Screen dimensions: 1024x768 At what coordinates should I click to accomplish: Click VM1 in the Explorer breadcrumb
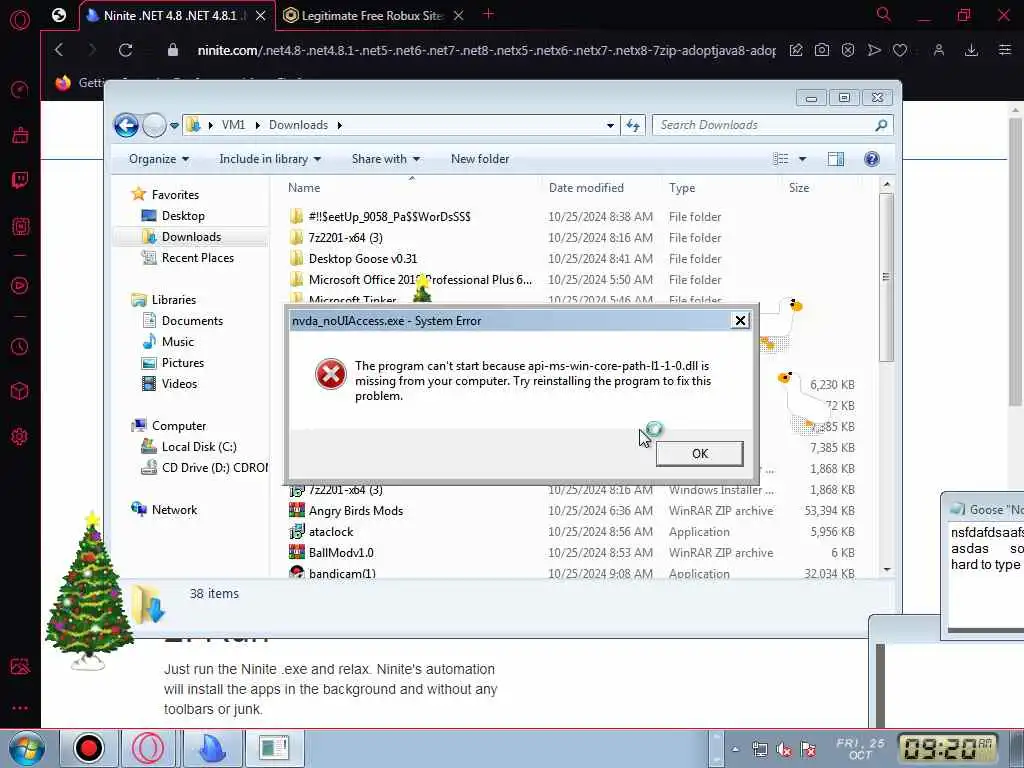(x=233, y=125)
